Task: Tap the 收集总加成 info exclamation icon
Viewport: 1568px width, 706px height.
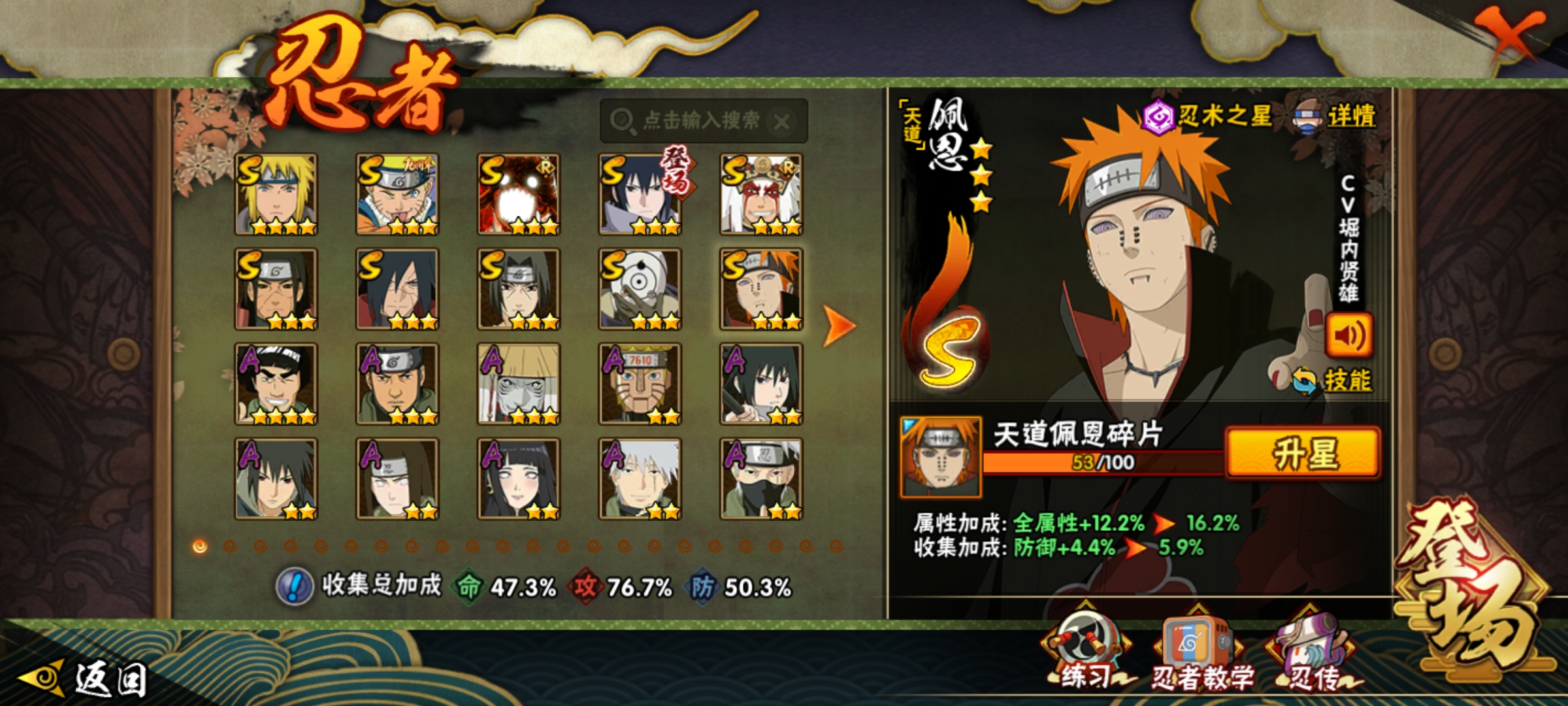Action: tap(295, 586)
